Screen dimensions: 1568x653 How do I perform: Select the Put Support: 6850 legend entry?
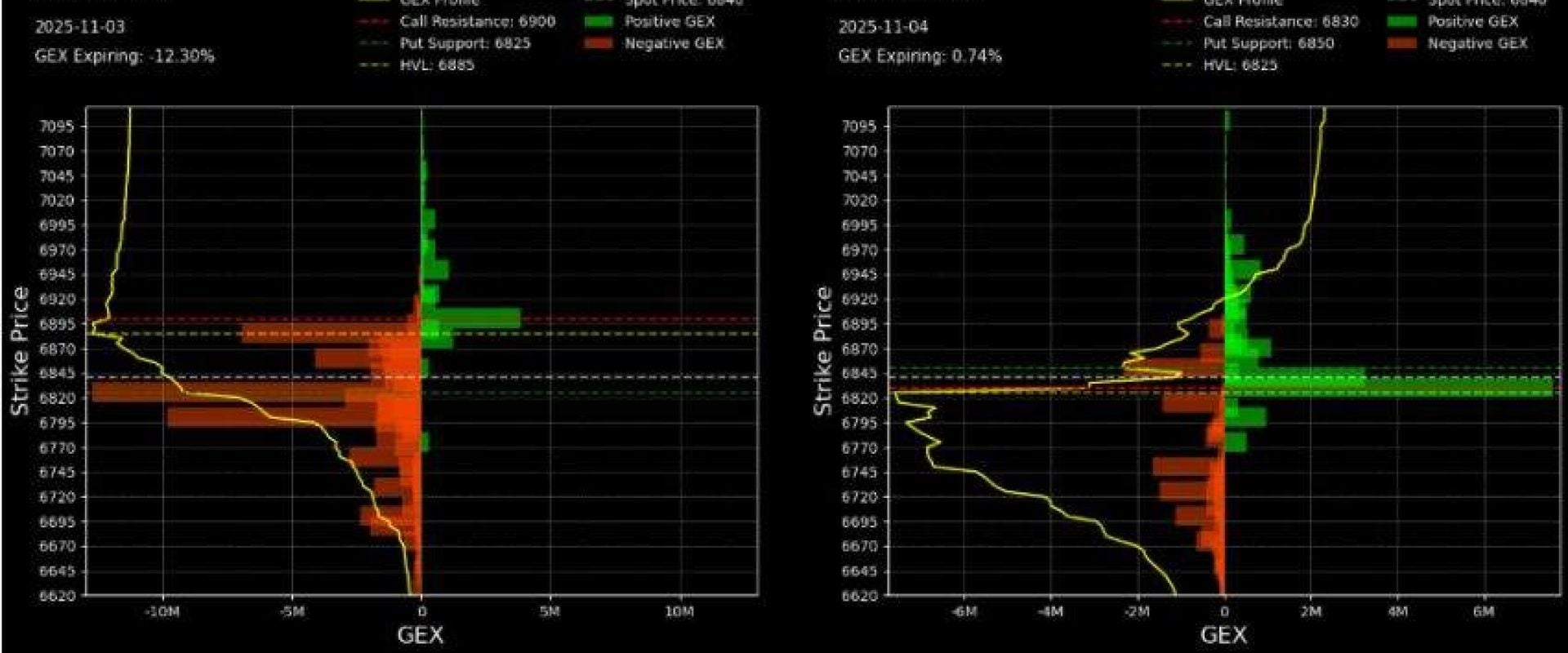[1267, 43]
